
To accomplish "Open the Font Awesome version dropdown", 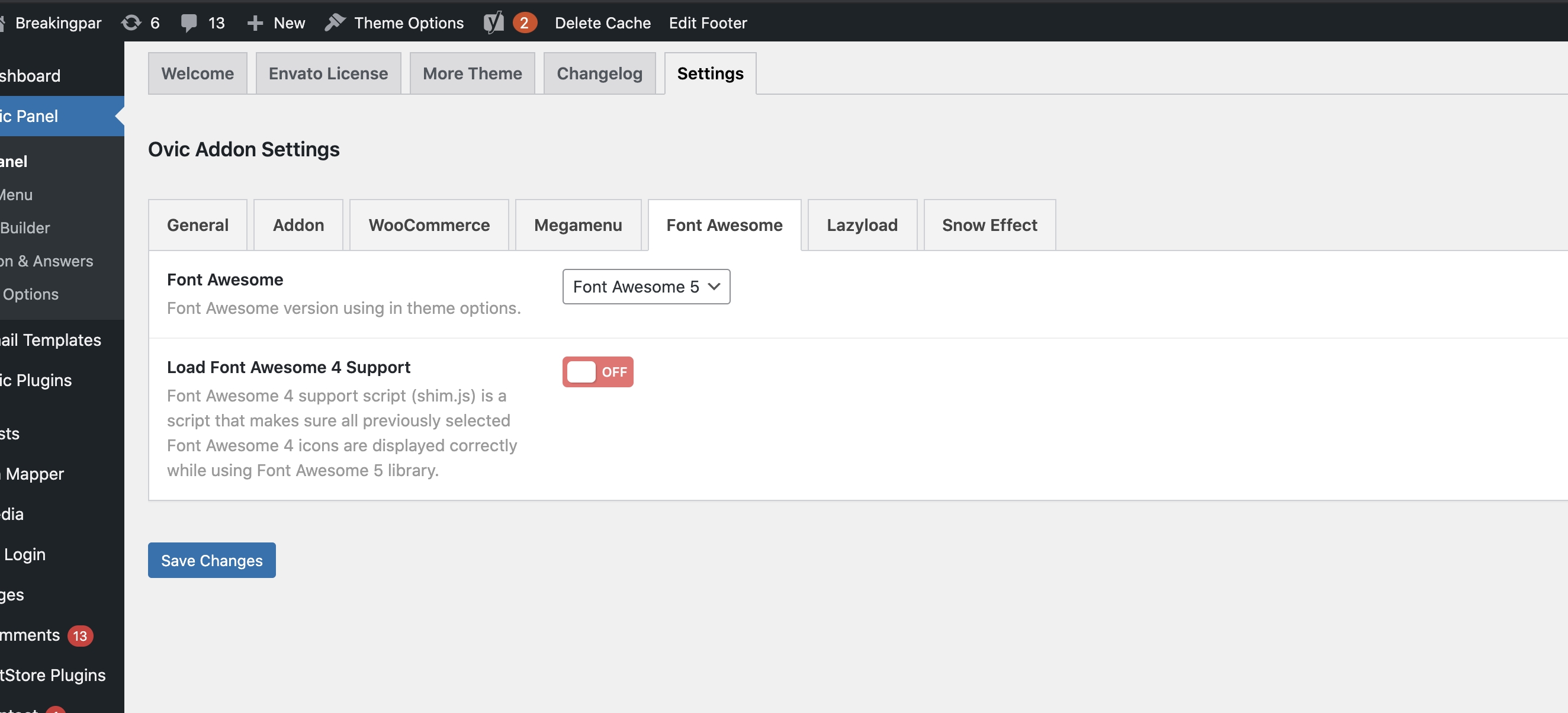I will click(x=646, y=287).
